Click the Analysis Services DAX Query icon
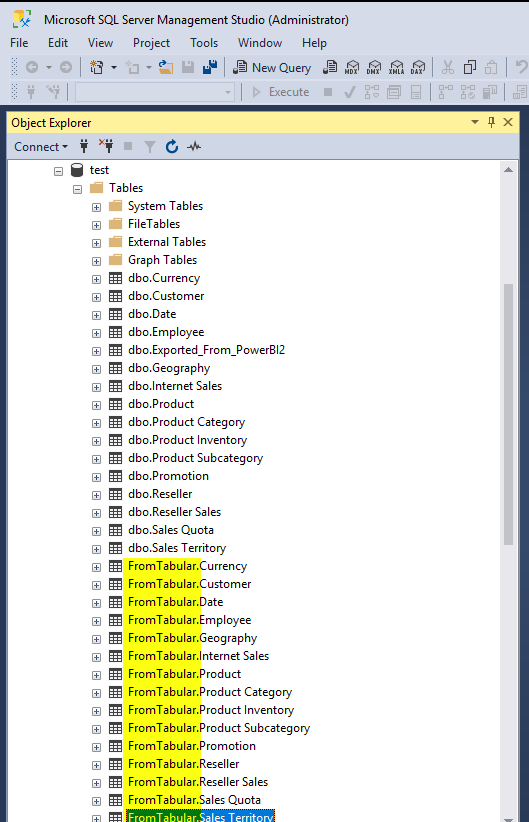529x822 pixels. (x=418, y=68)
